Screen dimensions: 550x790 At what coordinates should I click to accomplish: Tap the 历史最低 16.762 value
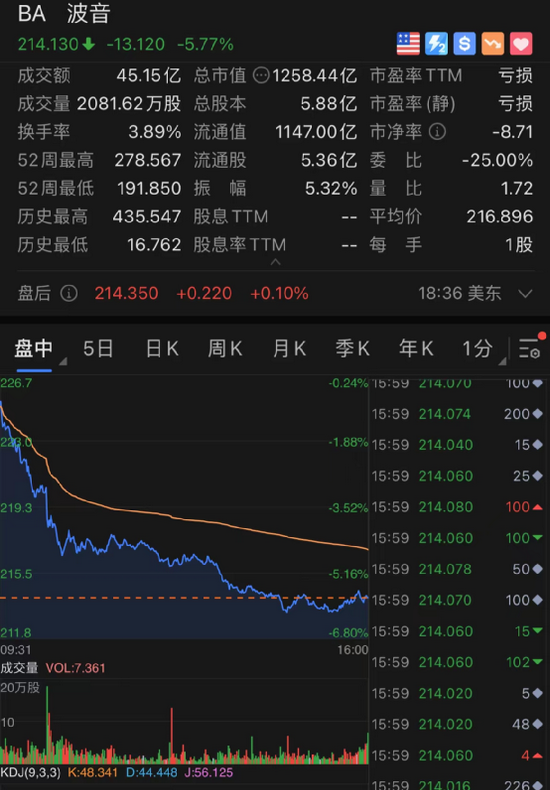154,245
